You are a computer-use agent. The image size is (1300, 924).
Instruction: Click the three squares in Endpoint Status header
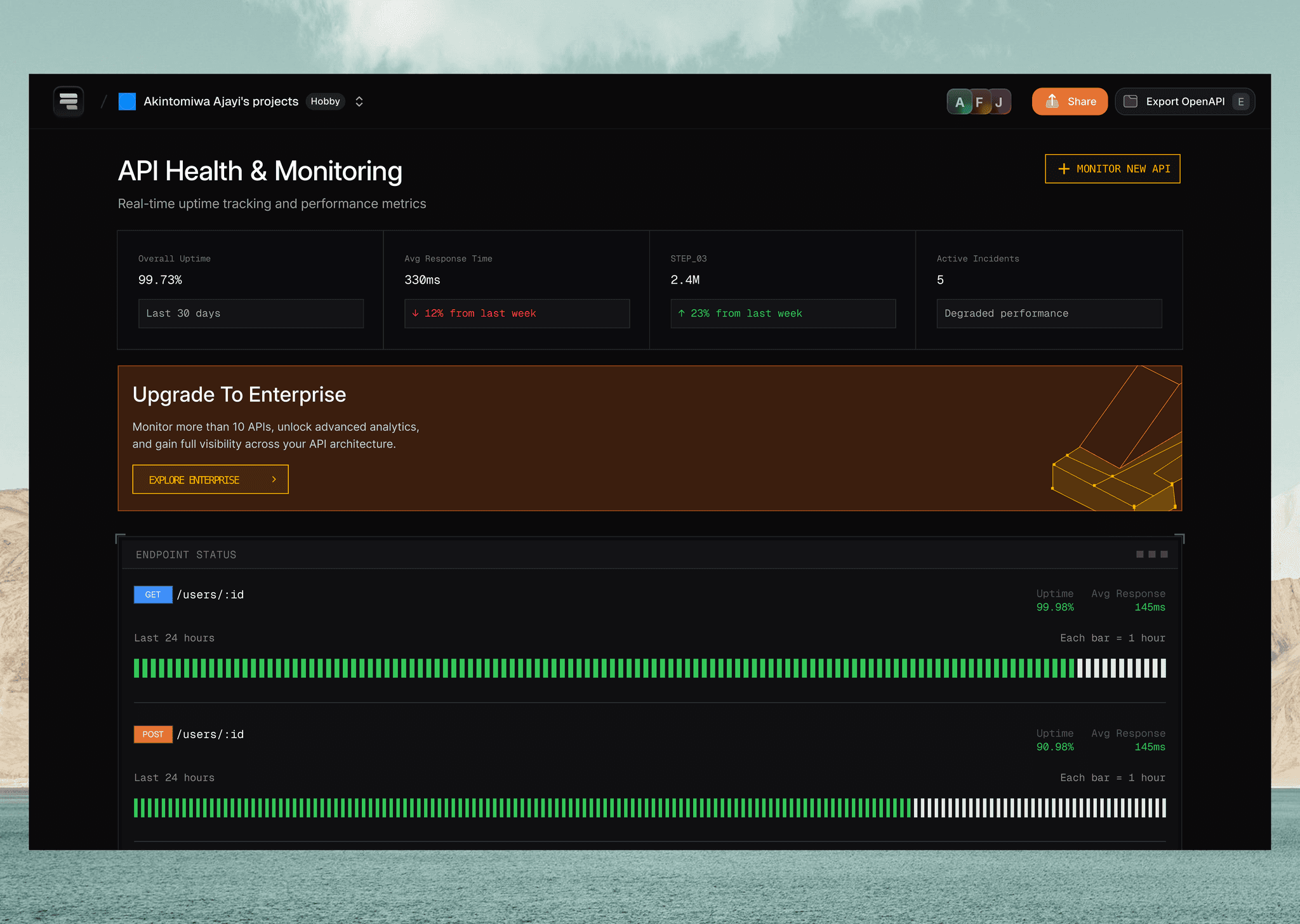(1151, 555)
